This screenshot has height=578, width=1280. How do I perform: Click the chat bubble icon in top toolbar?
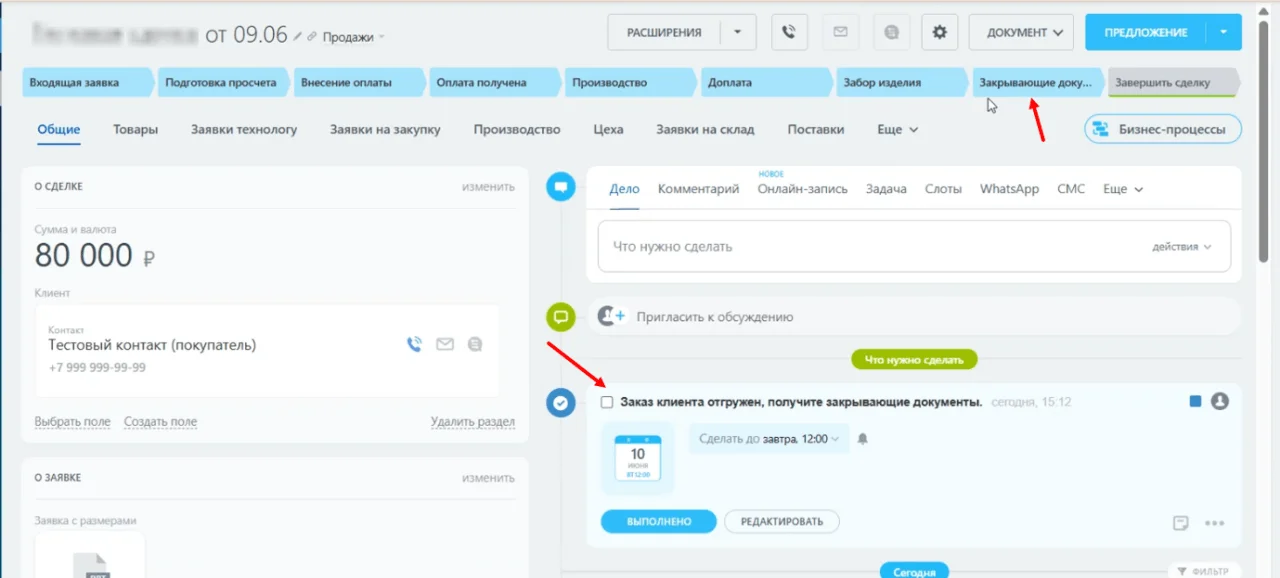pyautogui.click(x=891, y=32)
